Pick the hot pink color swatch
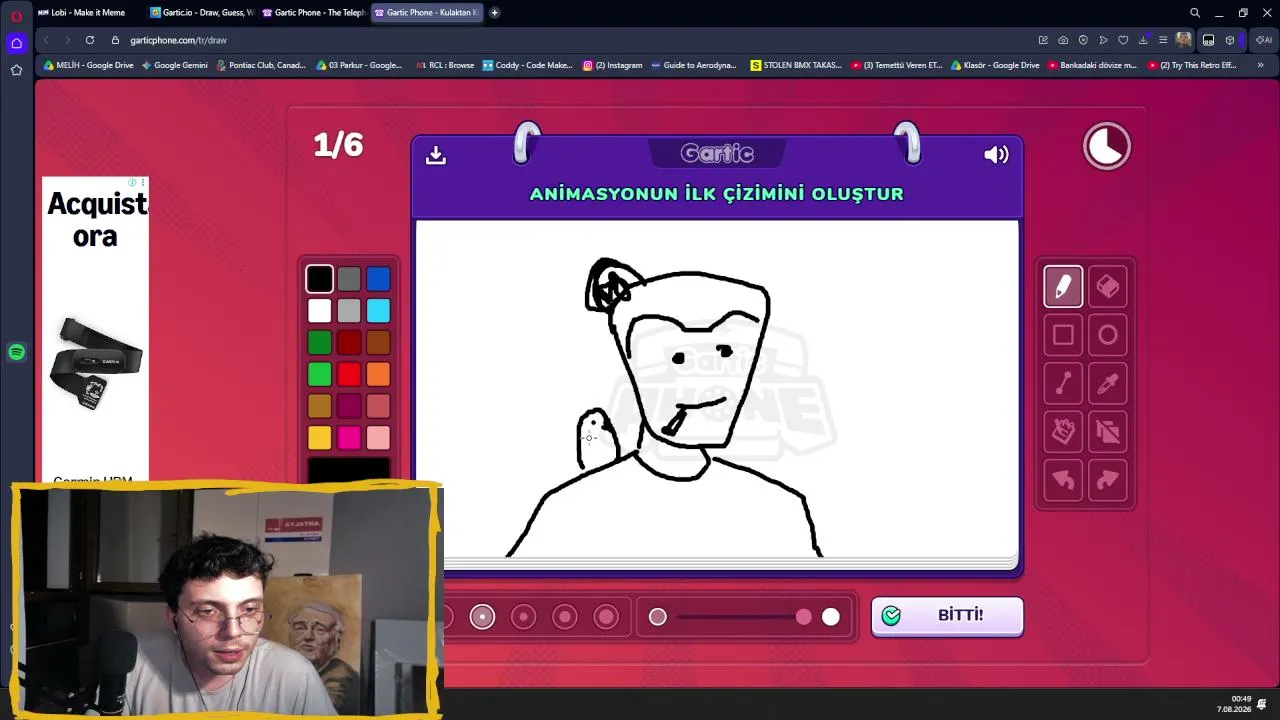The width and height of the screenshot is (1280, 720). pyautogui.click(x=349, y=437)
